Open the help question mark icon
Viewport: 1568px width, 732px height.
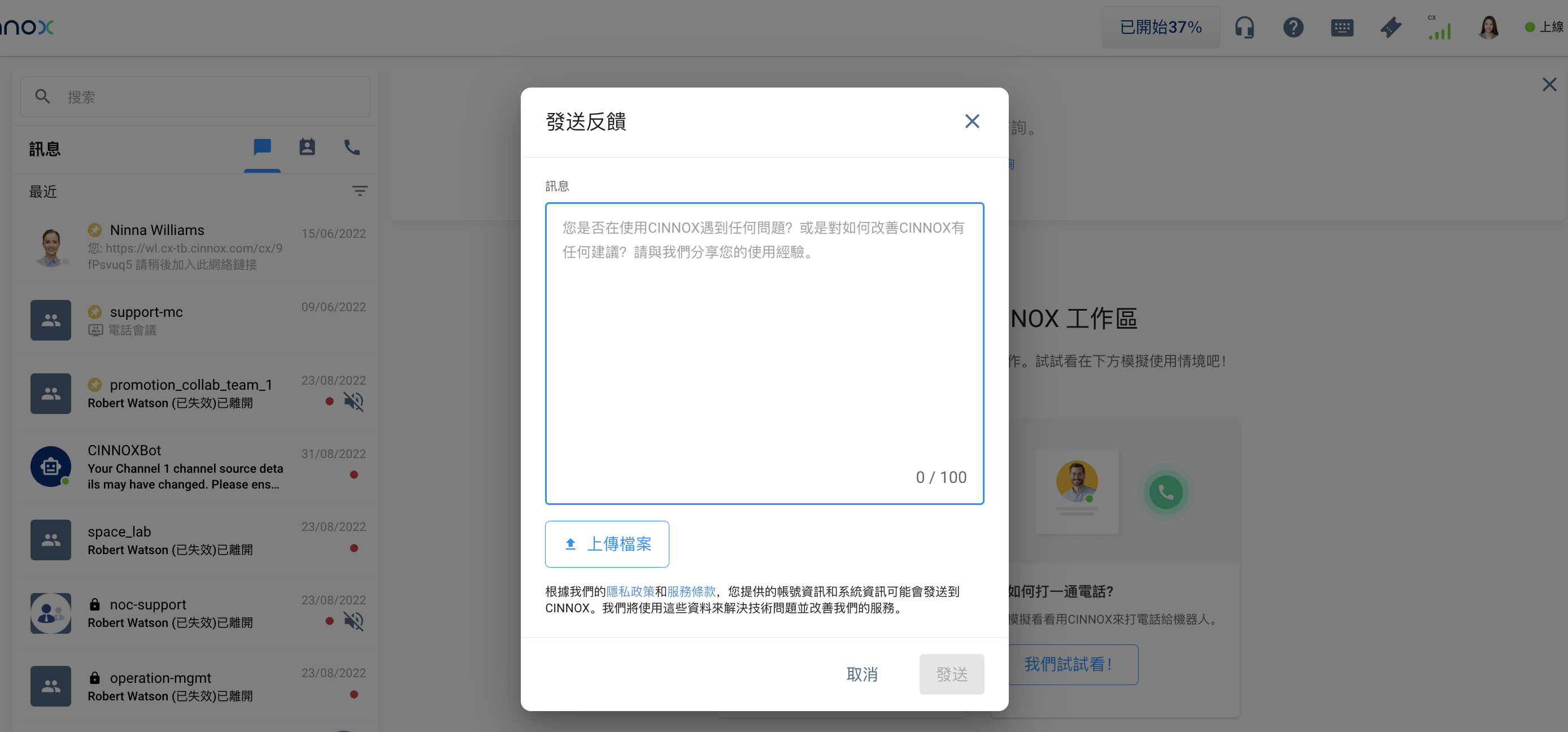point(1293,27)
